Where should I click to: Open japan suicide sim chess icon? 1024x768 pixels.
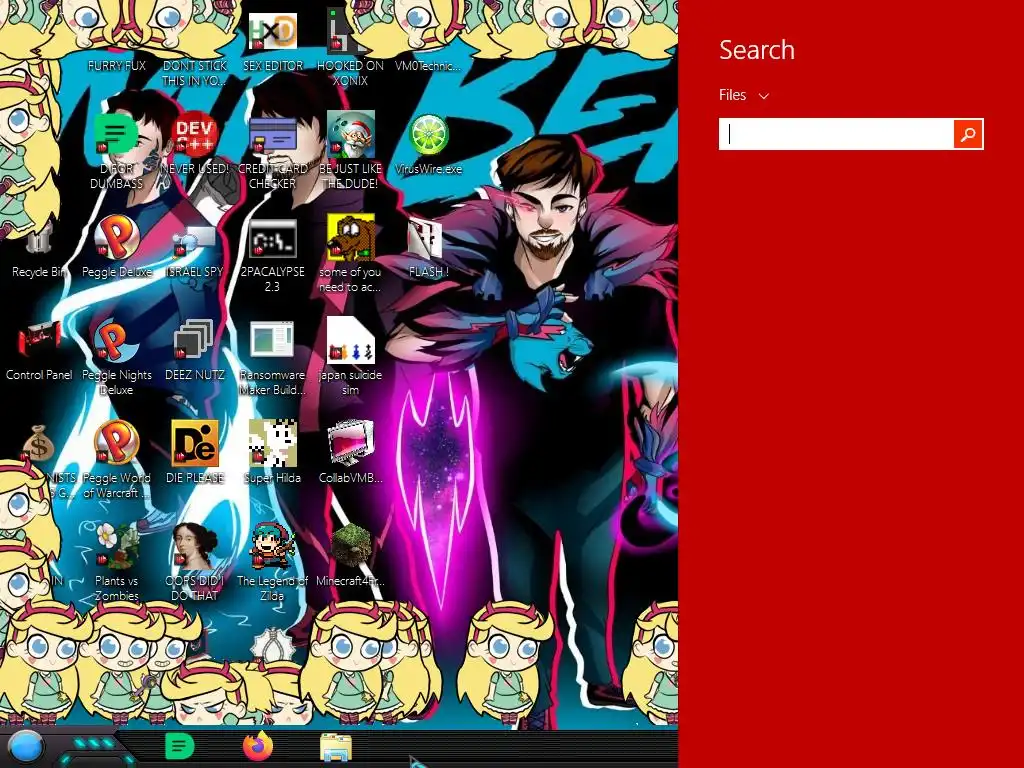point(351,340)
